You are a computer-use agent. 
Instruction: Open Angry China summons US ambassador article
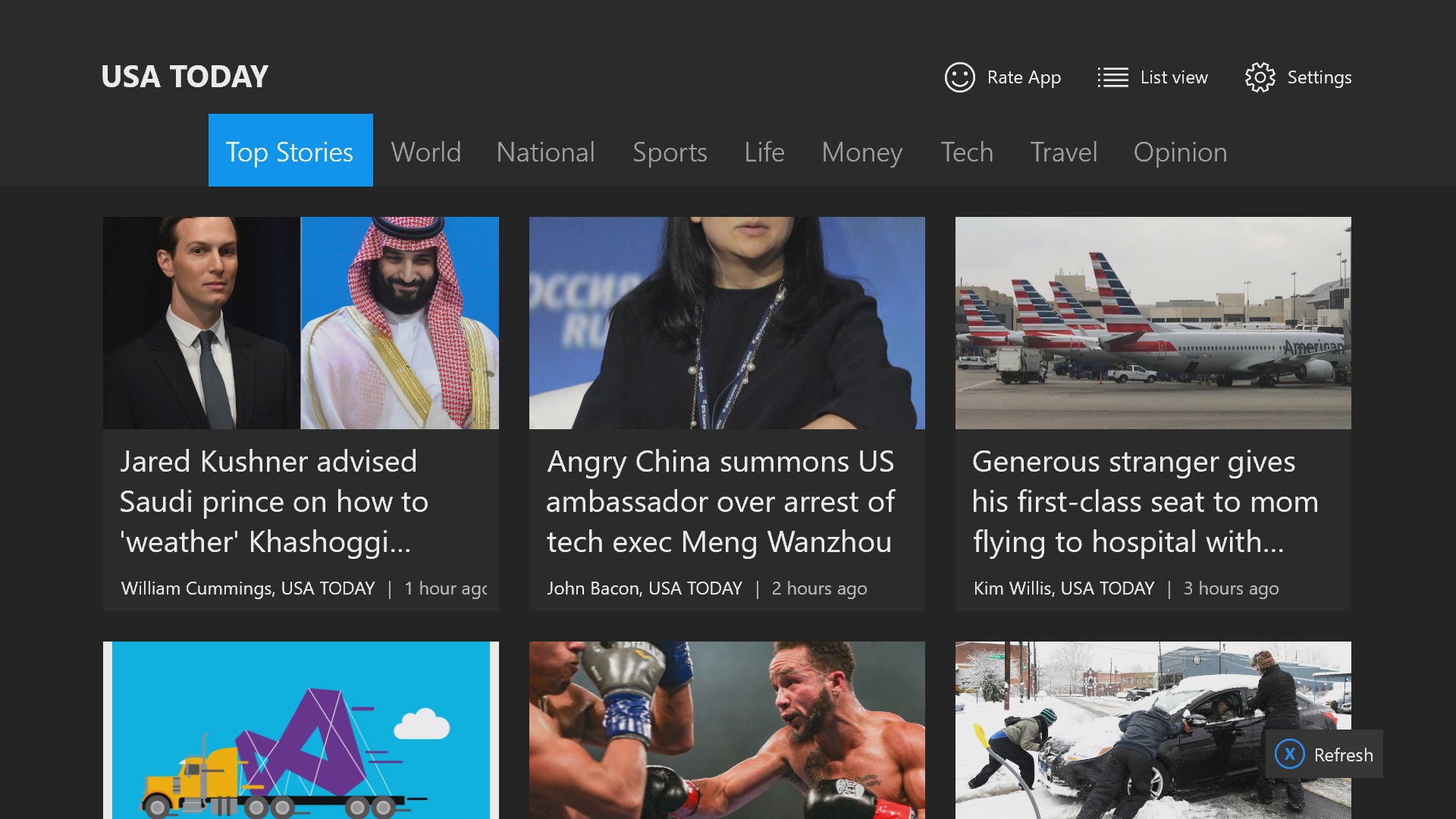tap(720, 501)
